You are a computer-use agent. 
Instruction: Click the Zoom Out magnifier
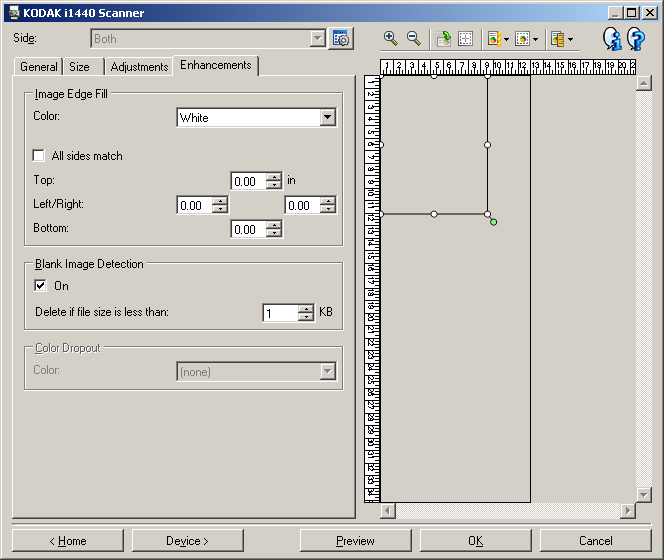coord(414,39)
